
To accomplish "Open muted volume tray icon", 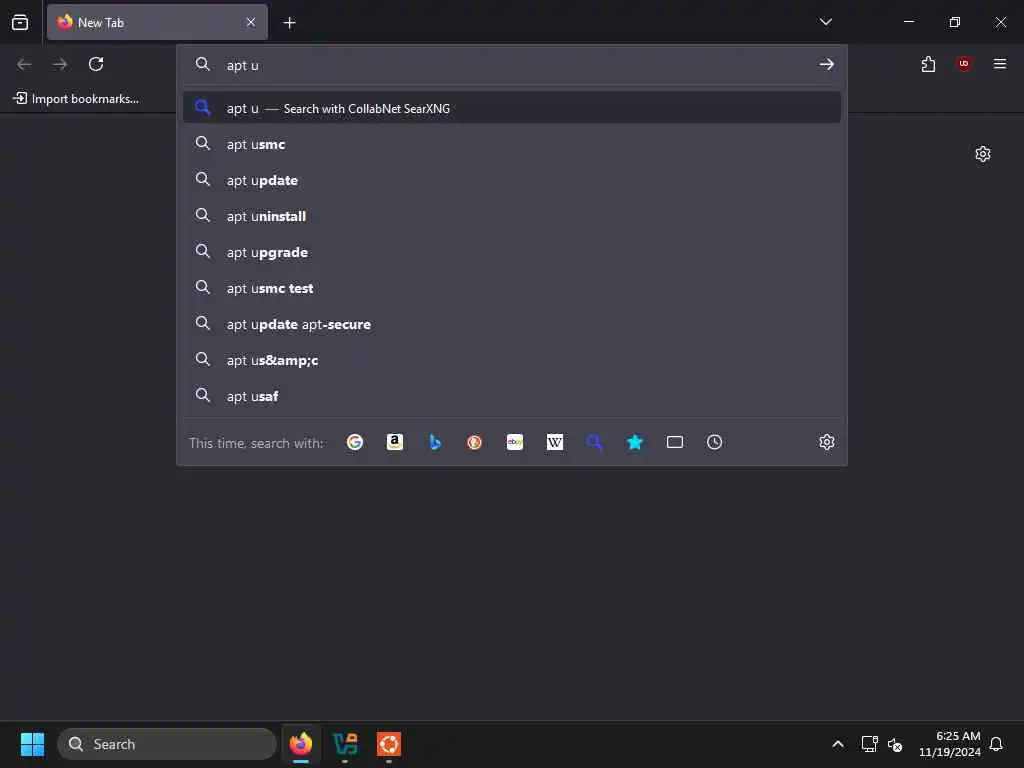I will [895, 744].
